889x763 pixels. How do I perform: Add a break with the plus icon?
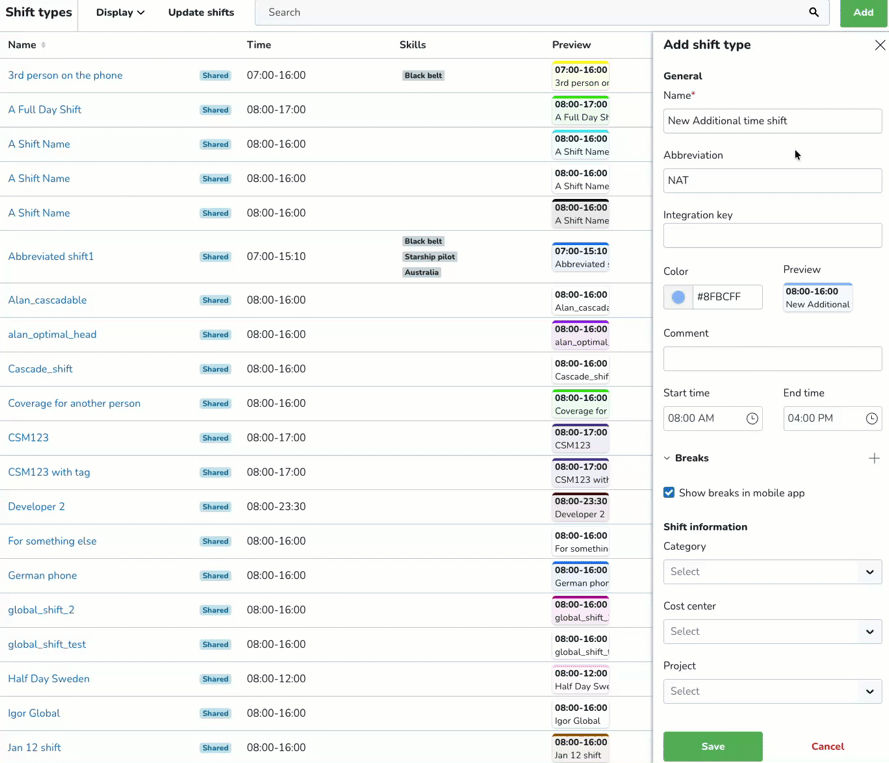point(874,458)
